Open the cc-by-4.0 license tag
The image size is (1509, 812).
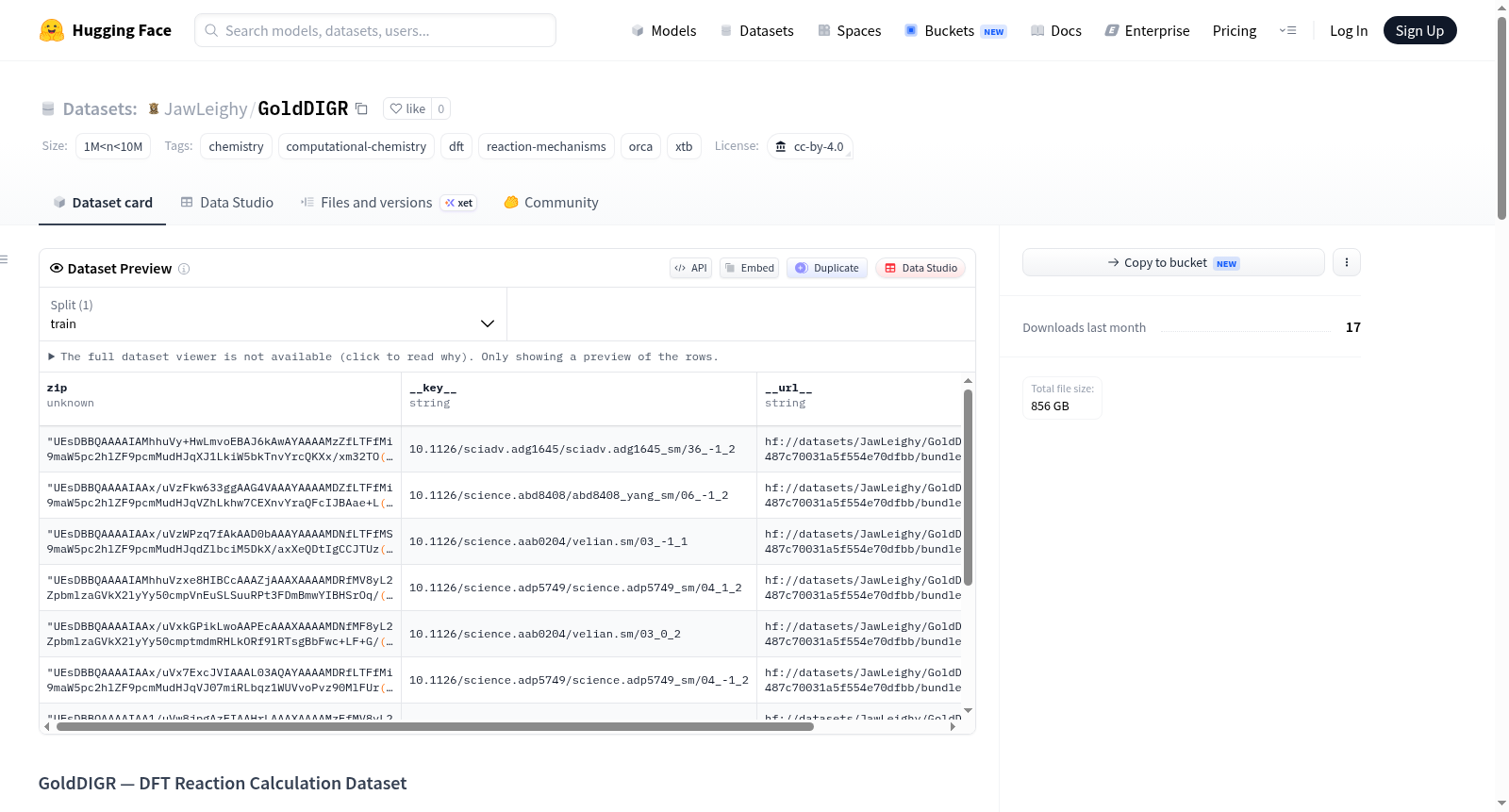pyautogui.click(x=810, y=146)
